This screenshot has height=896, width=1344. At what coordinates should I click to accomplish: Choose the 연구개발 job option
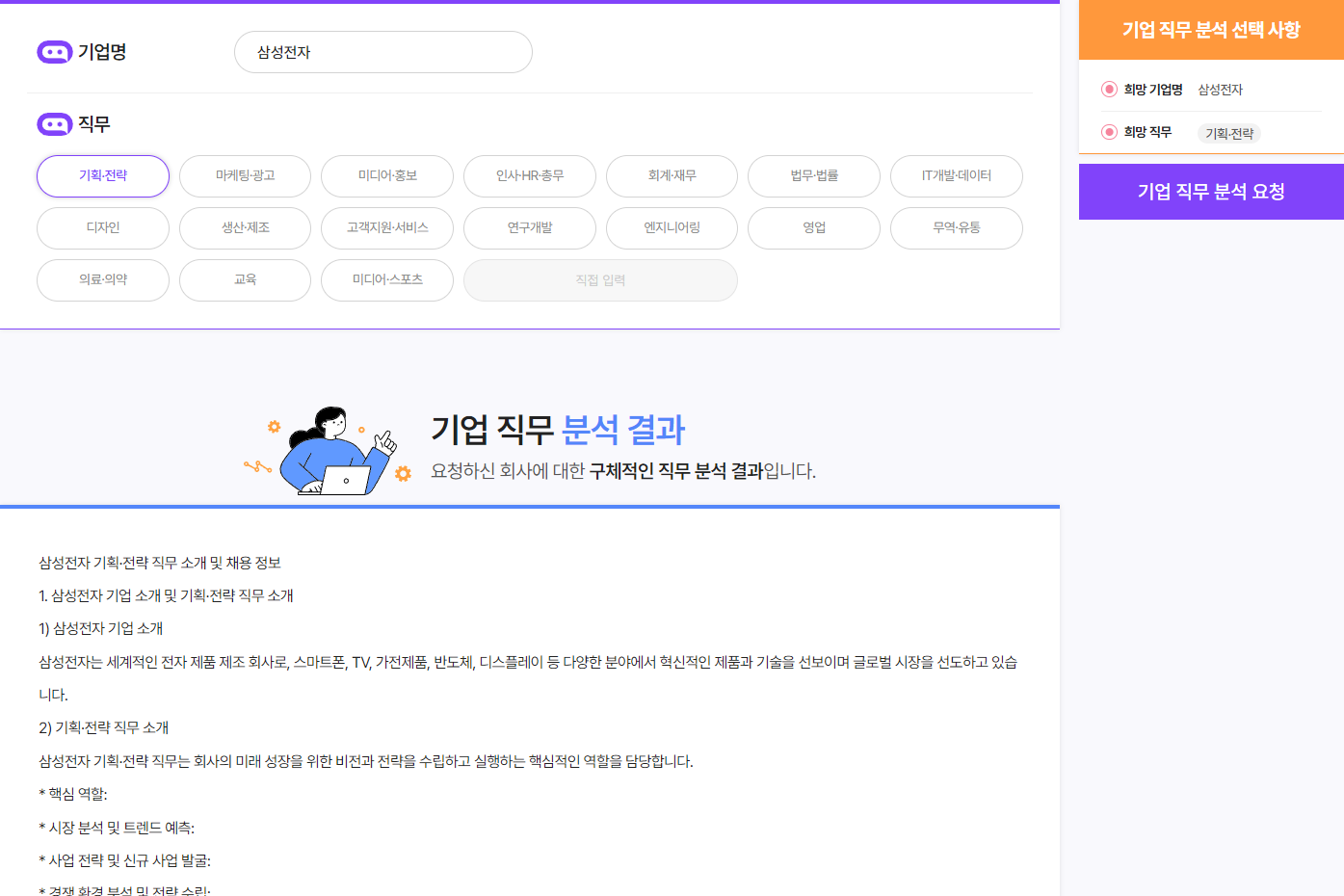530,228
